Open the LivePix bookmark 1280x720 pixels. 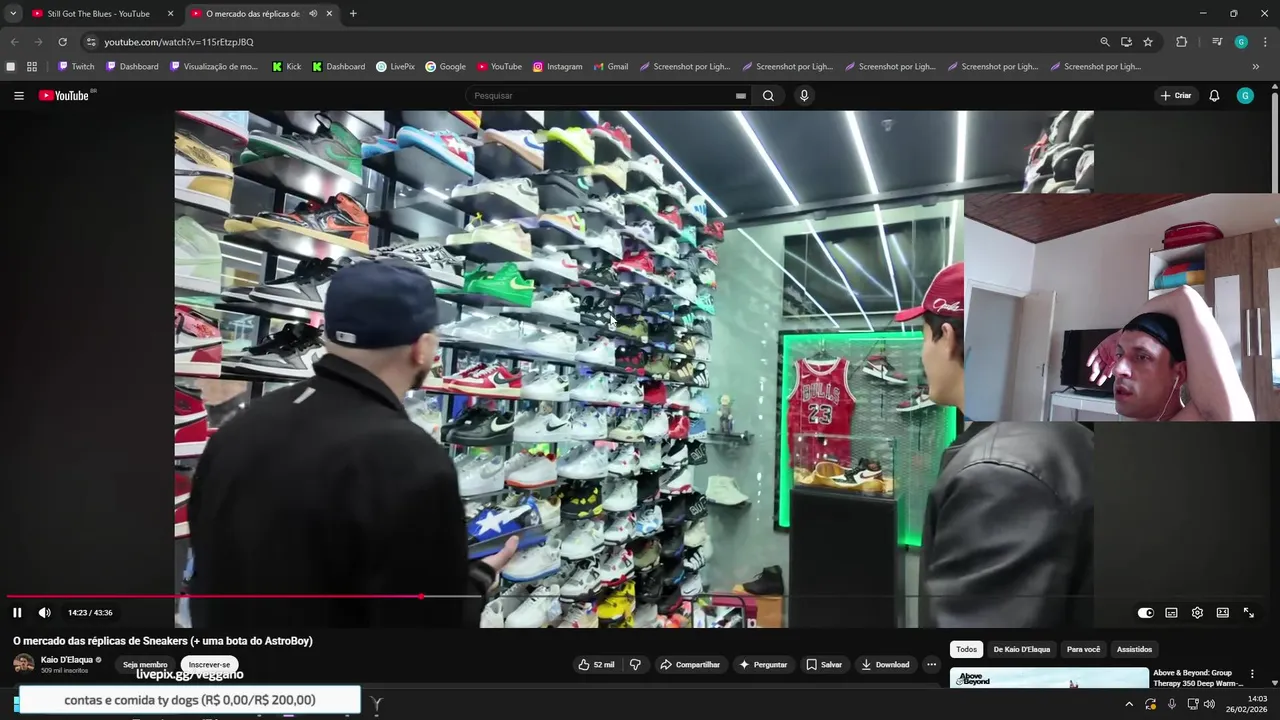point(395,67)
